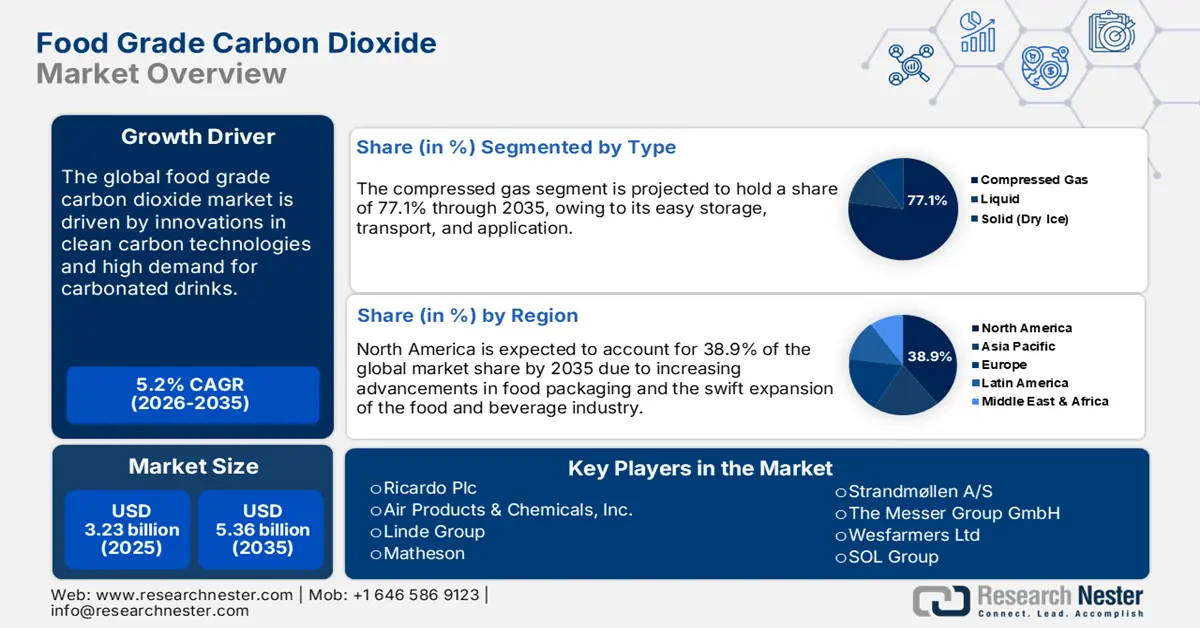Click the Latin America legend color square
Image resolution: width=1200 pixels, height=628 pixels.
coord(975,383)
